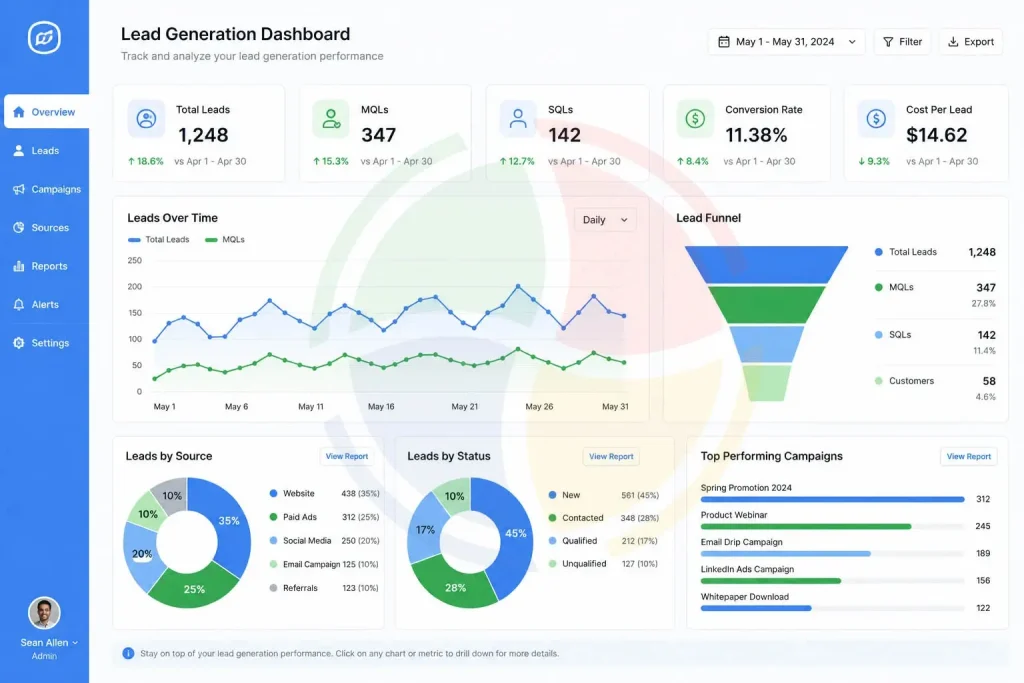This screenshot has width=1024, height=683.
Task: Click the May 16 axis label
Action: [381, 406]
